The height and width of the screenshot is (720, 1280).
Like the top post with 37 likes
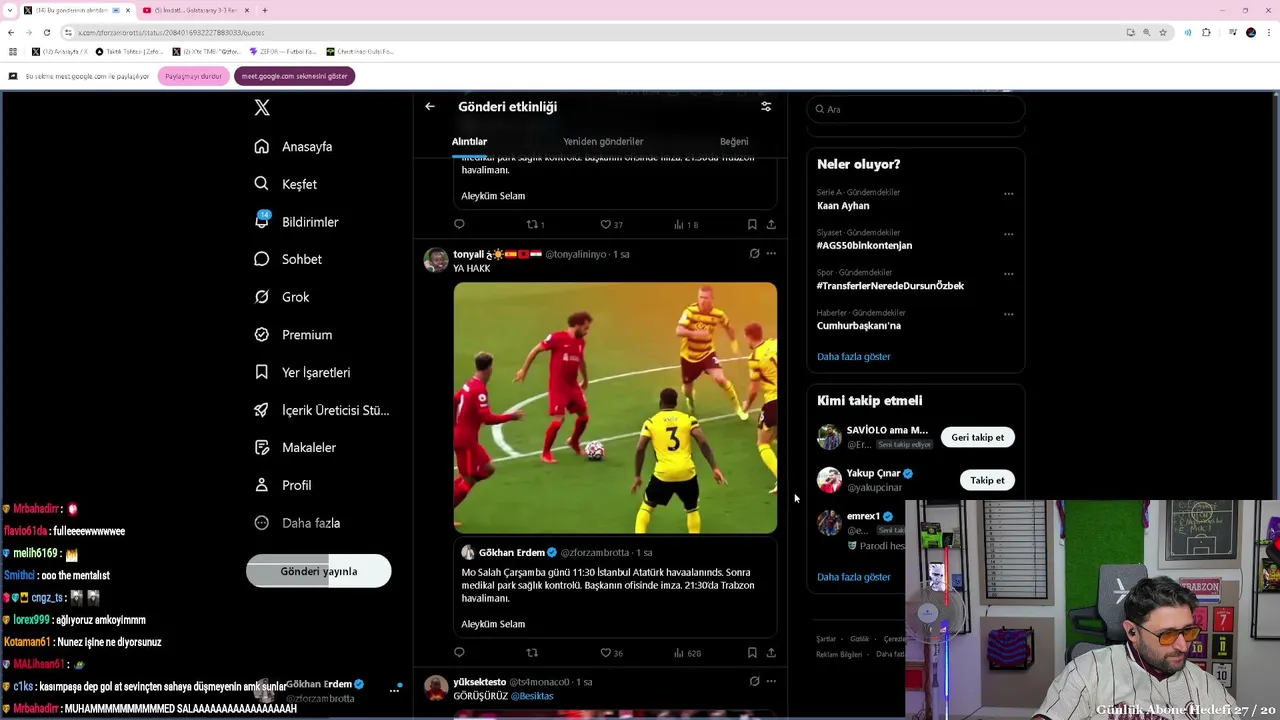pos(611,225)
